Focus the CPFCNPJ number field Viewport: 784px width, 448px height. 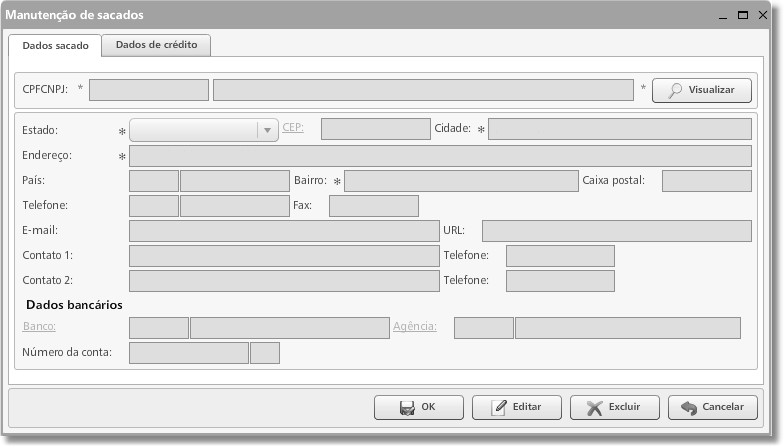point(149,90)
